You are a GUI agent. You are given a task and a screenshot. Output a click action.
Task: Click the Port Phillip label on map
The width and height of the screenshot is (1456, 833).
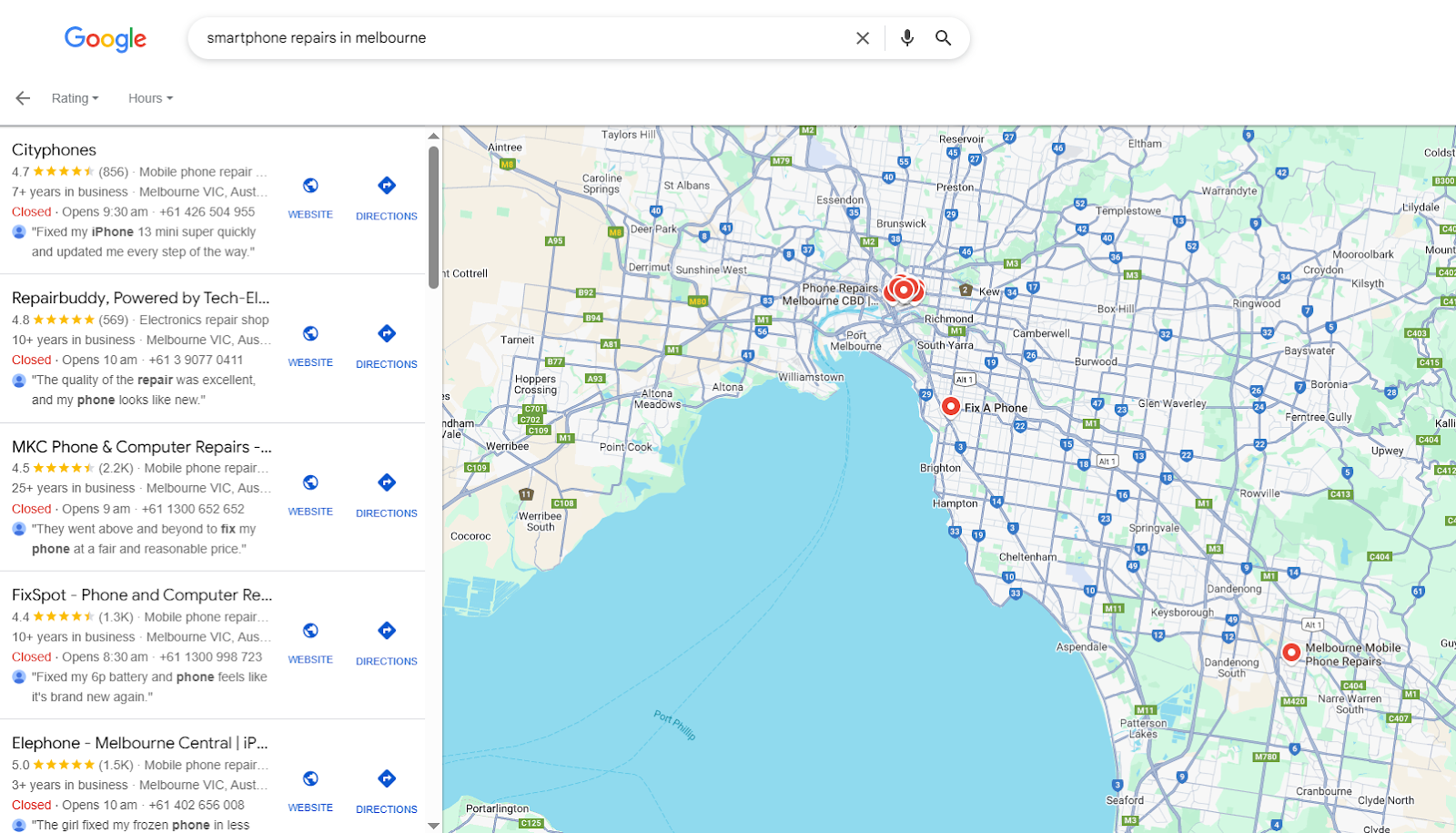point(674,726)
